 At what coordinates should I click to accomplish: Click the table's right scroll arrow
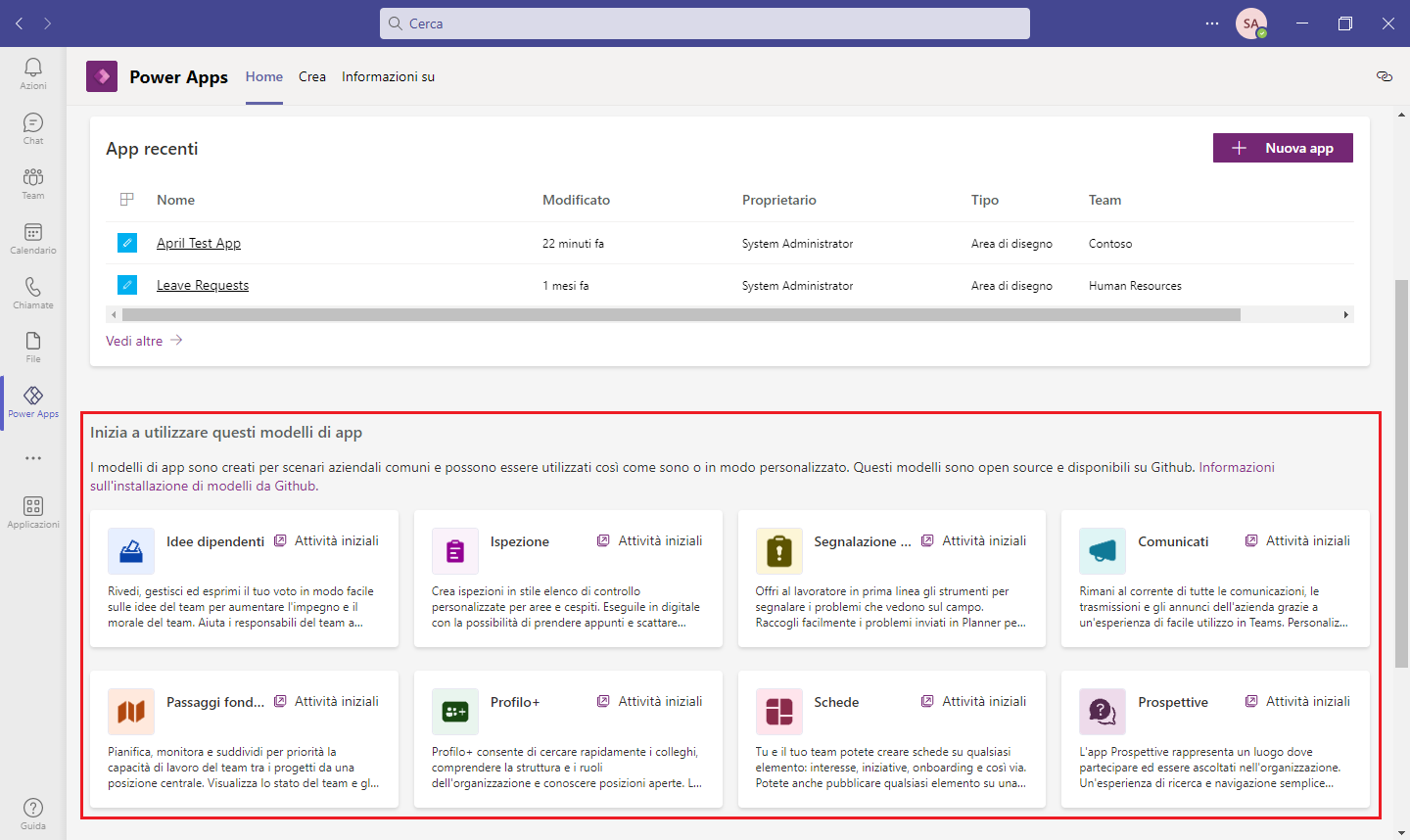click(1346, 314)
